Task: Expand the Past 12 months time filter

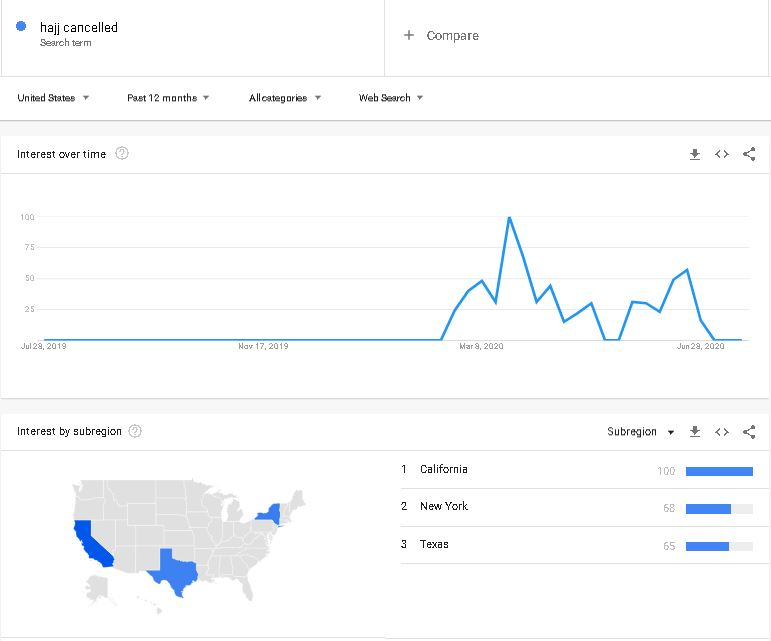Action: click(168, 98)
